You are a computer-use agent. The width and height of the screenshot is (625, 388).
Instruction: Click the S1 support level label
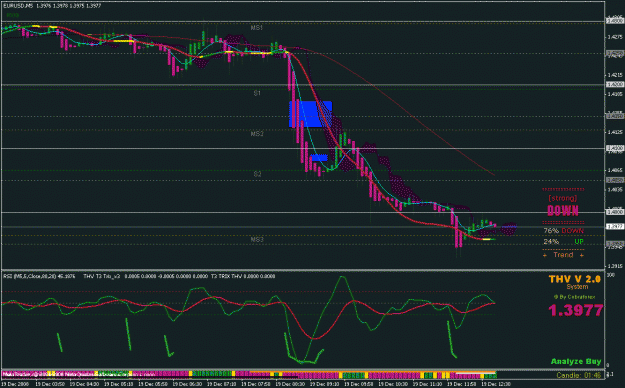257,93
